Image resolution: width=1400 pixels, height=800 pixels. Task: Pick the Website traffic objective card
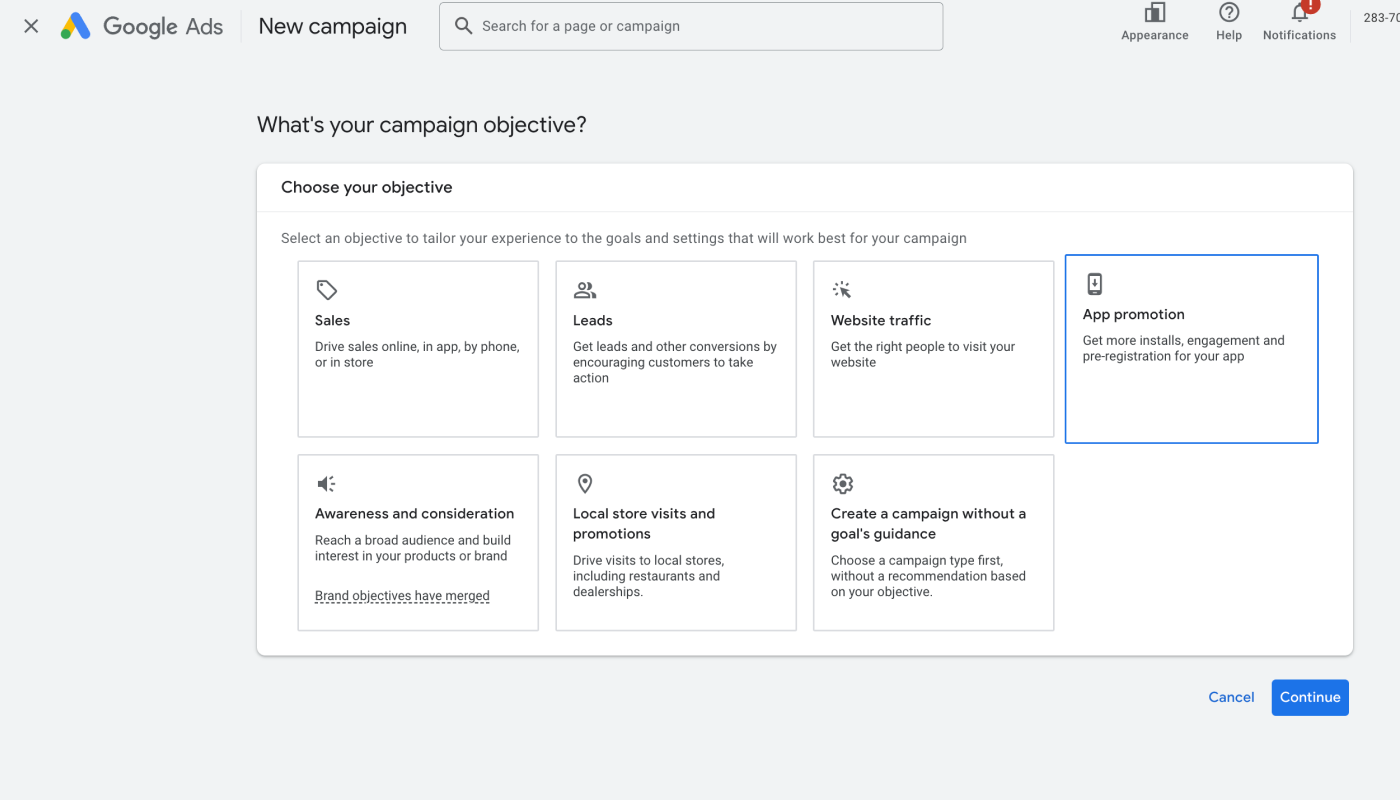(x=934, y=349)
